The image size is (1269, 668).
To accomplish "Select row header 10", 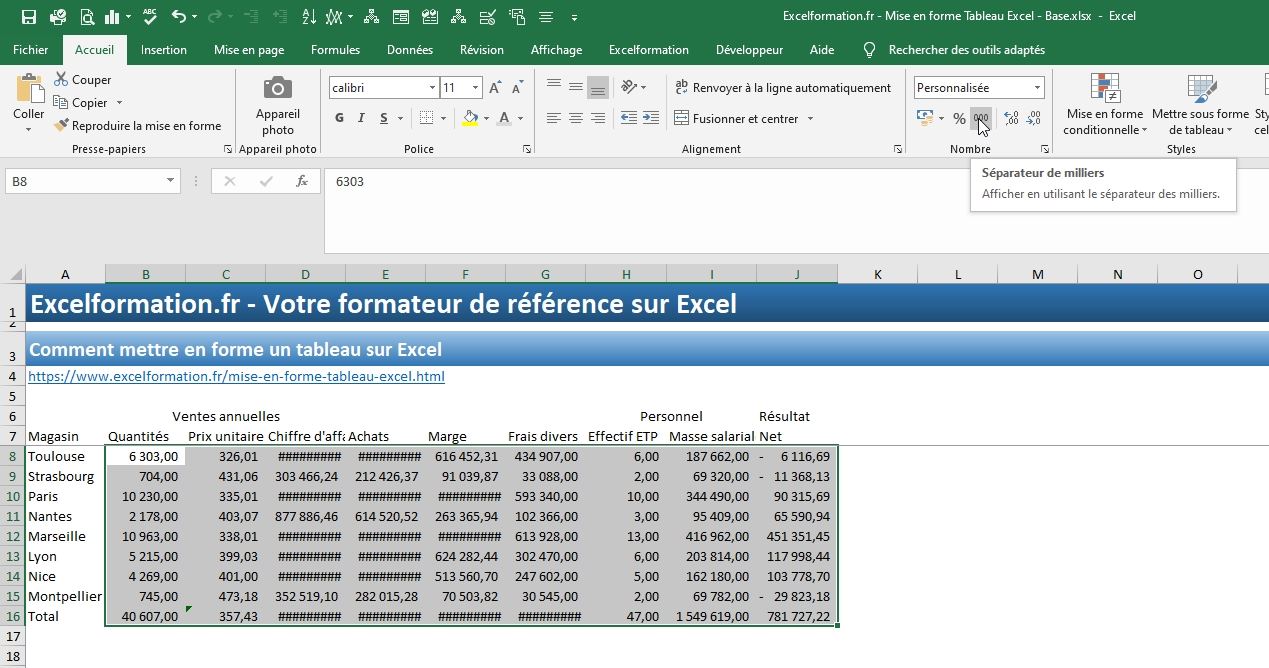I will pyautogui.click(x=12, y=496).
